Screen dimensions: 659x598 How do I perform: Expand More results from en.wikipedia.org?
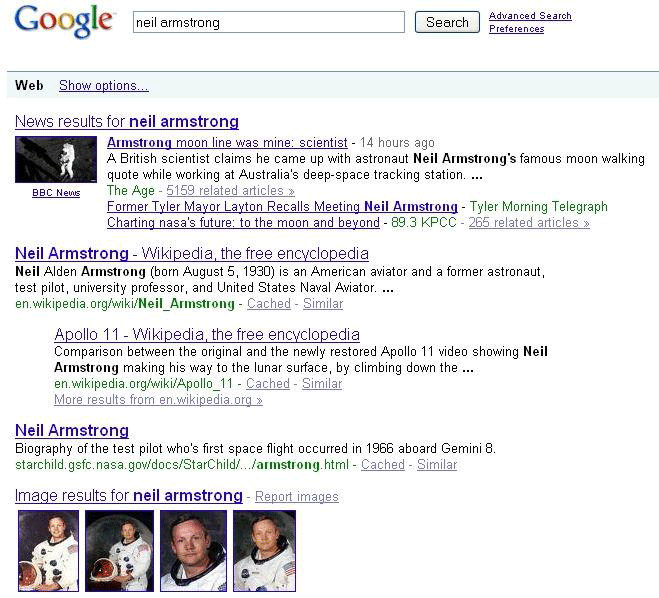pyautogui.click(x=158, y=400)
